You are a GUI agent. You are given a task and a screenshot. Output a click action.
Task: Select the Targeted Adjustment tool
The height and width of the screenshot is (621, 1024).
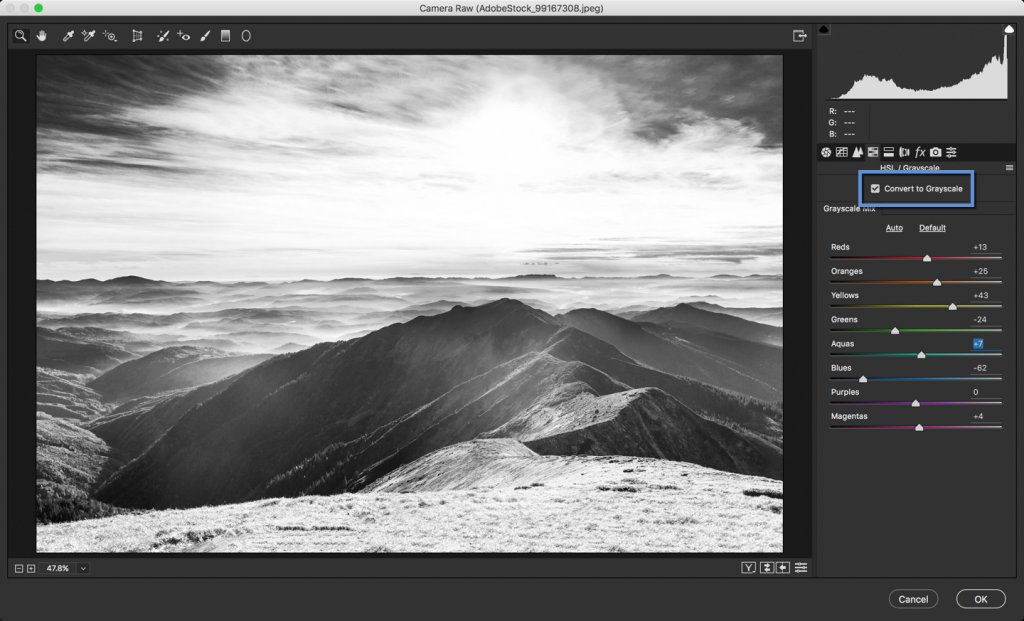tap(109, 36)
